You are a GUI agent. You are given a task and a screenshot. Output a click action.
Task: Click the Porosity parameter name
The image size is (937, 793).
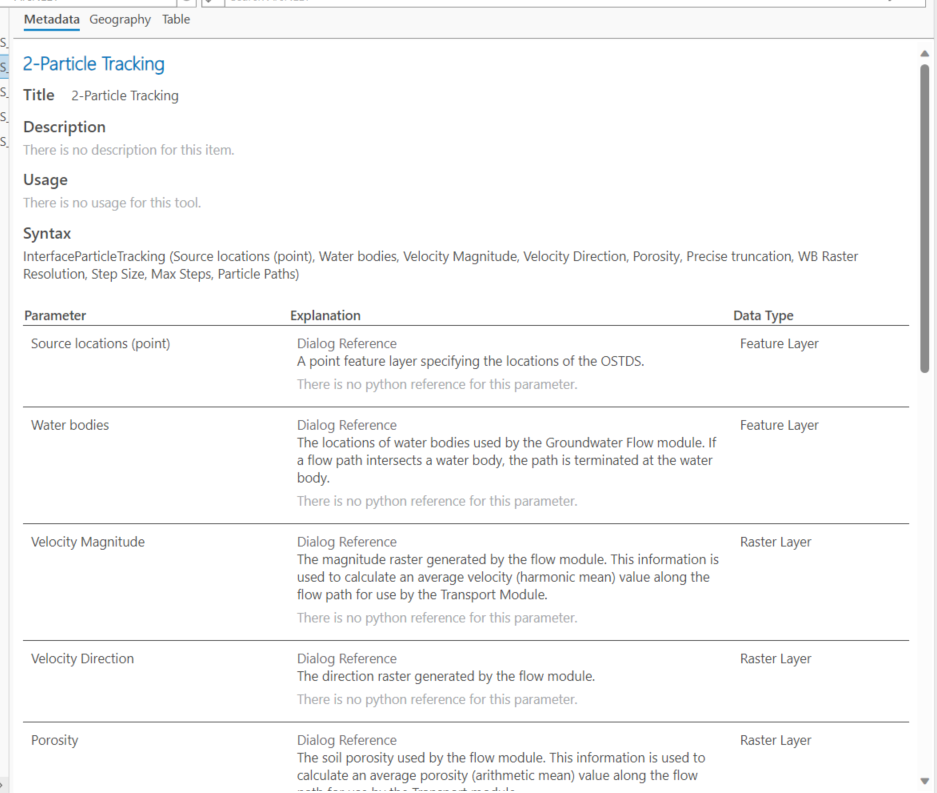coord(54,740)
